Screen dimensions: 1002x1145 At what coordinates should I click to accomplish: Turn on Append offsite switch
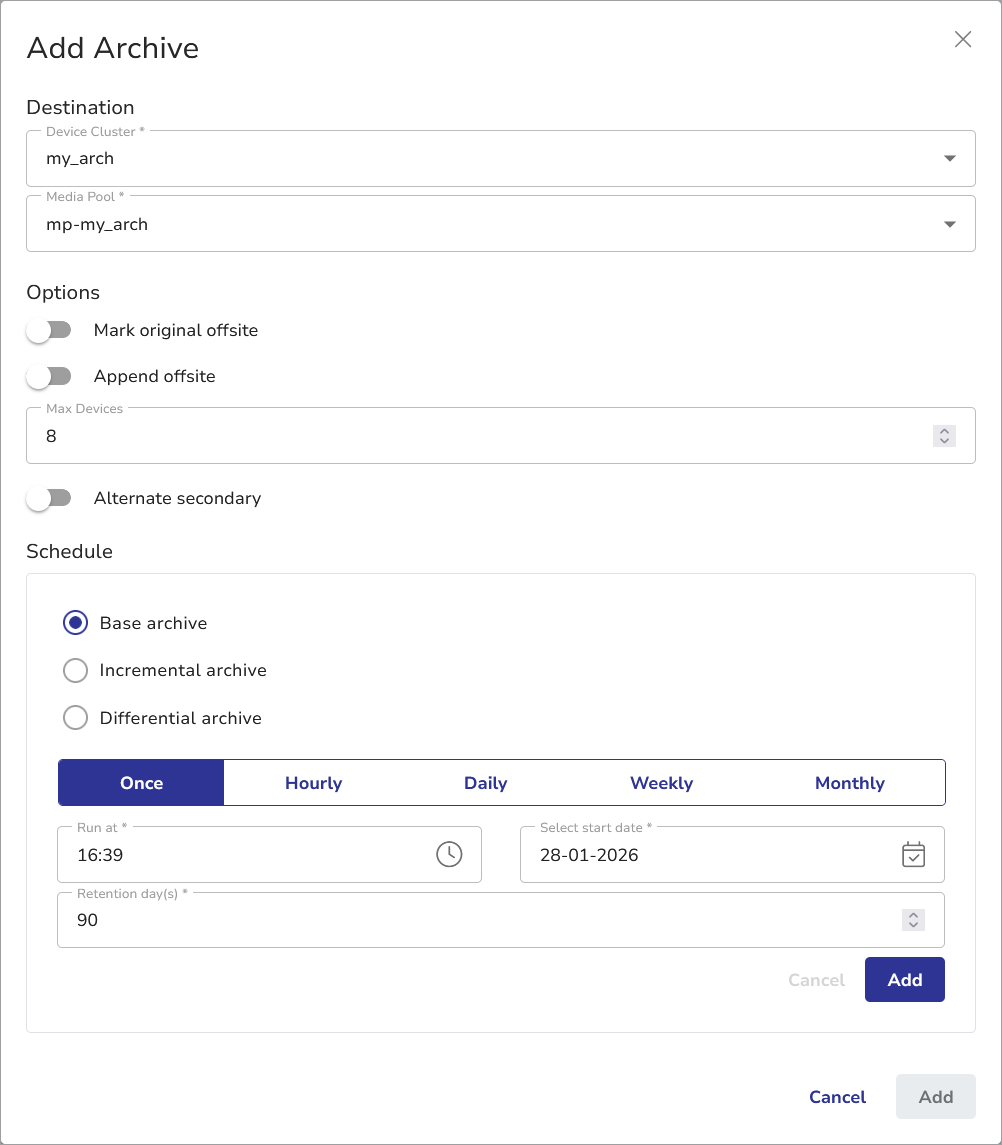(x=49, y=376)
